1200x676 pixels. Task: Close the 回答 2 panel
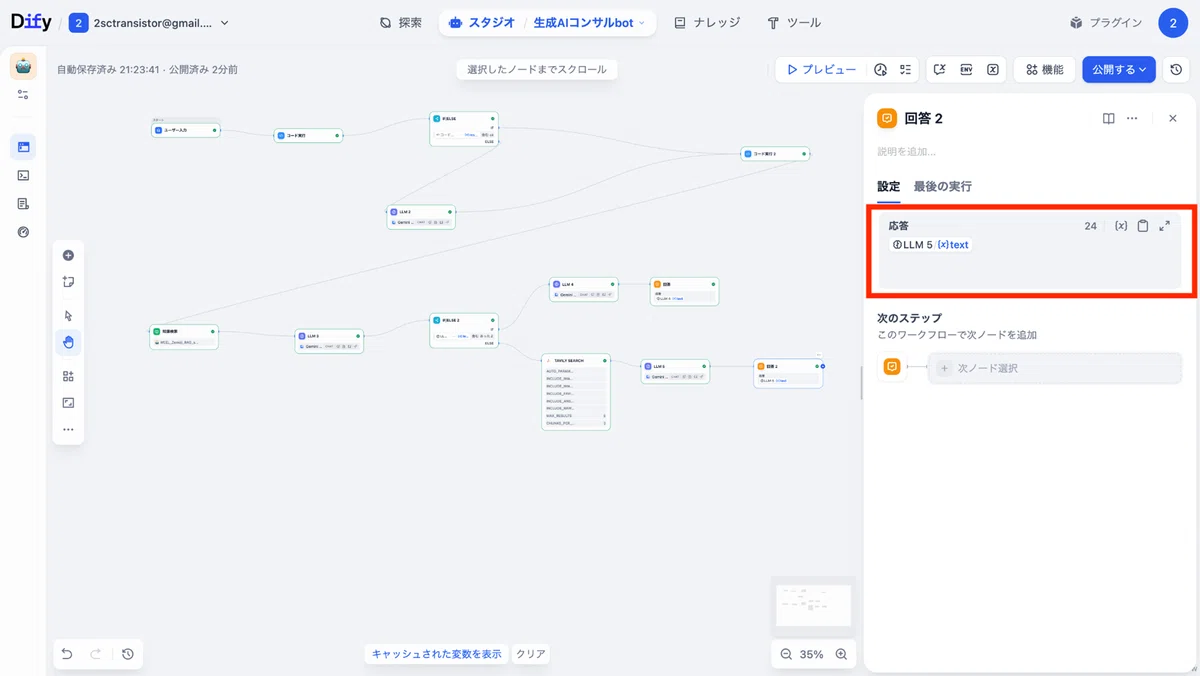click(1173, 118)
